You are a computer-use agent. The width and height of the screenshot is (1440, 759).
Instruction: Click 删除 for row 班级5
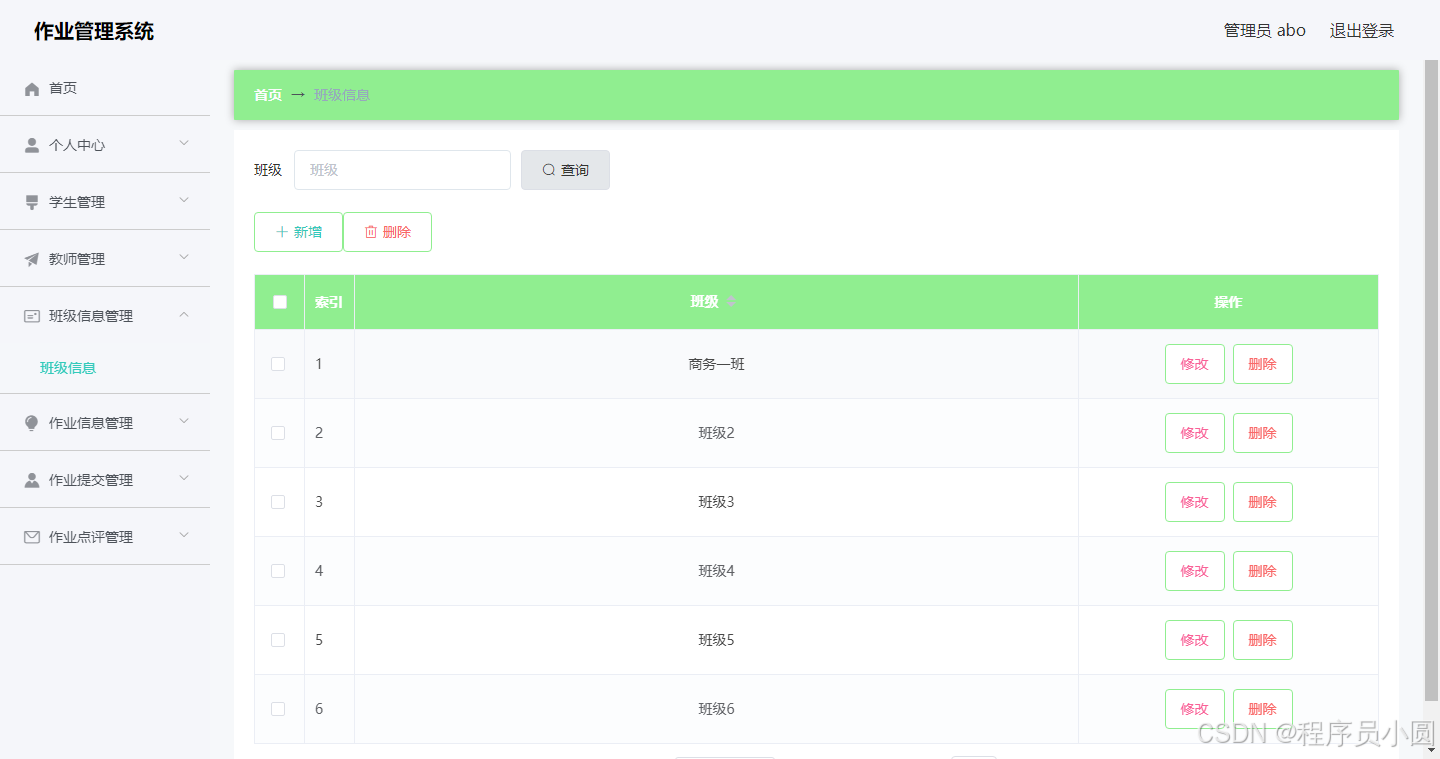(x=1263, y=640)
